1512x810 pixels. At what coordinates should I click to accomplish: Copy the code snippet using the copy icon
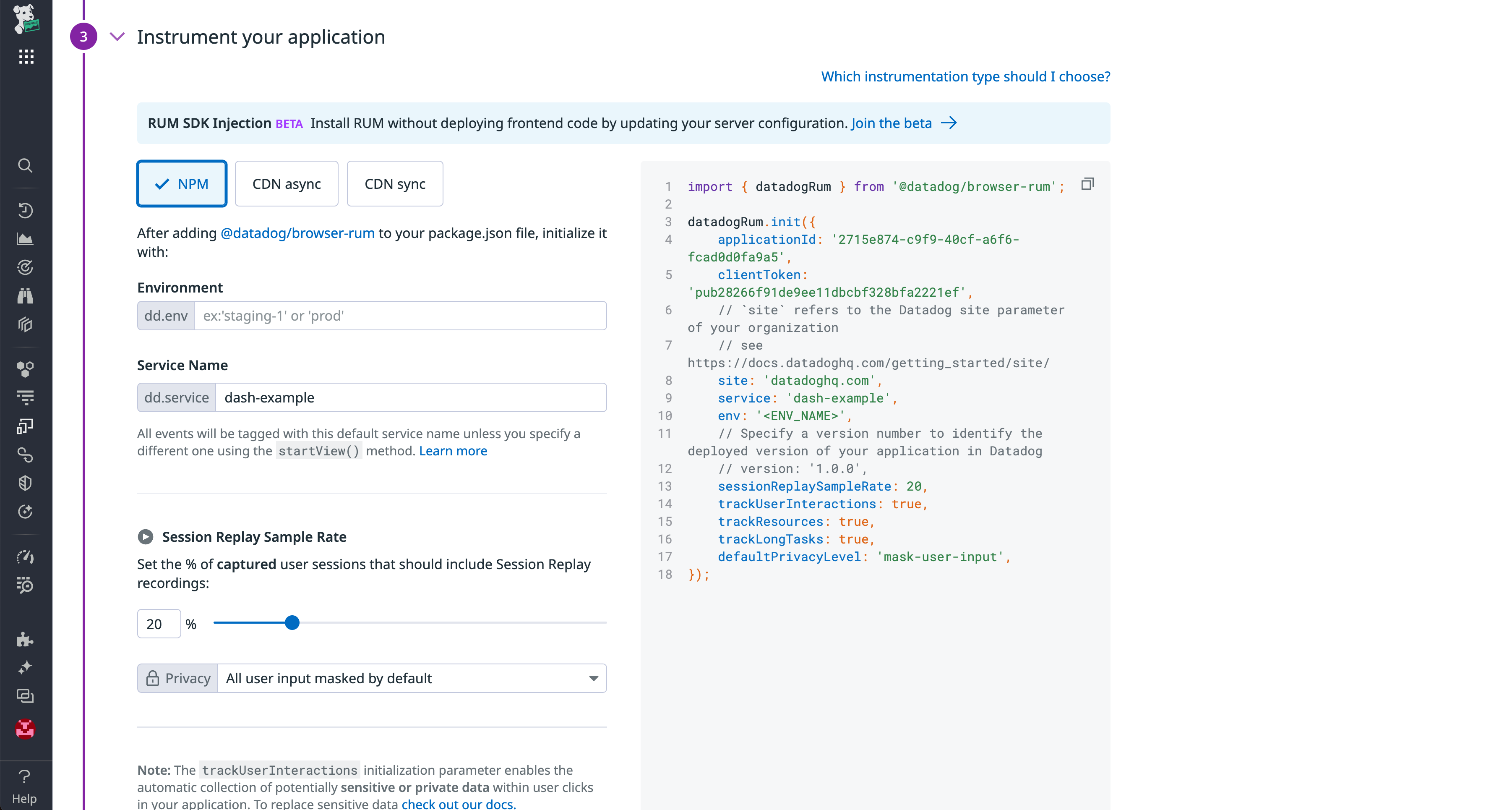tap(1087, 183)
